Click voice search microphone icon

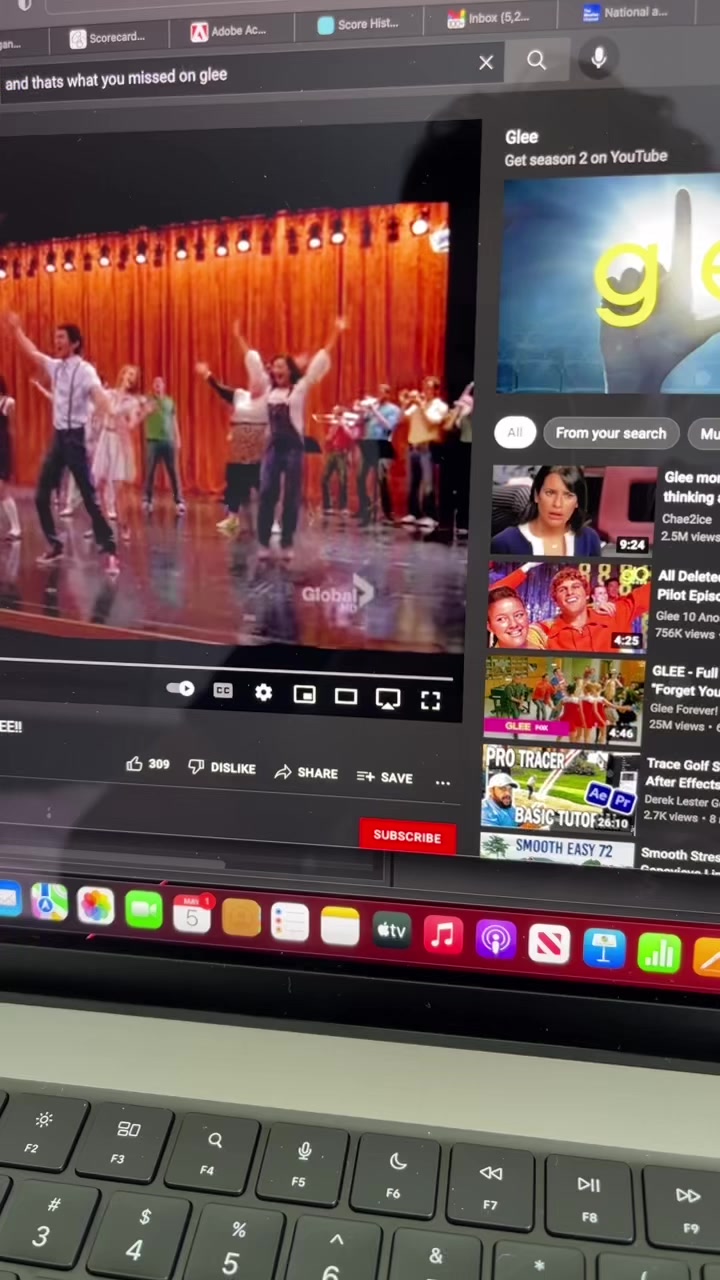tap(598, 60)
